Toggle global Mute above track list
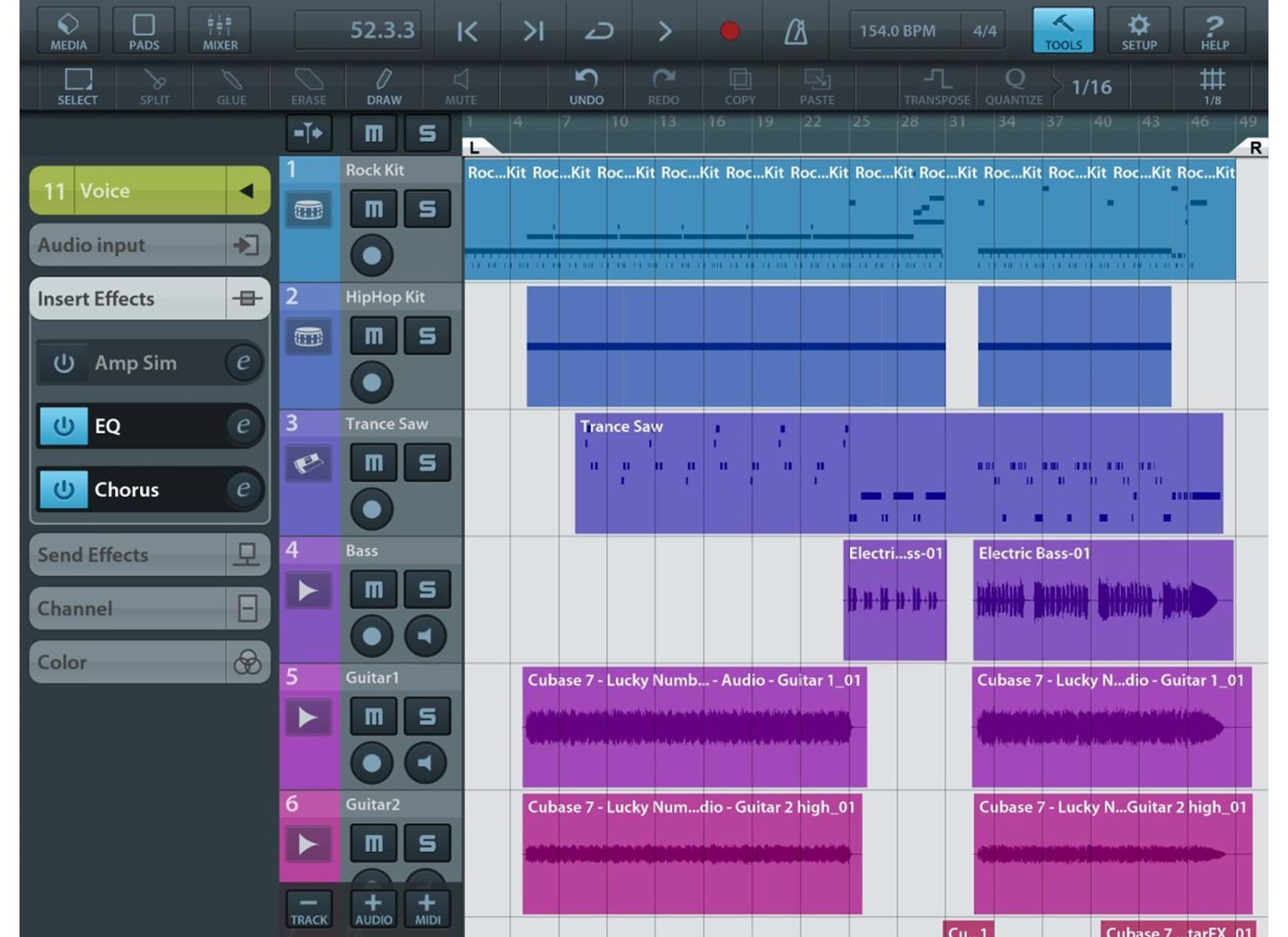 [373, 133]
